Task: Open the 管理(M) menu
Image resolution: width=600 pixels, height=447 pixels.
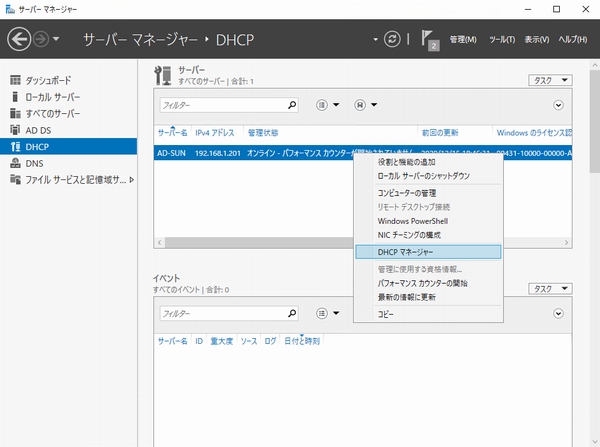Action: coord(463,39)
